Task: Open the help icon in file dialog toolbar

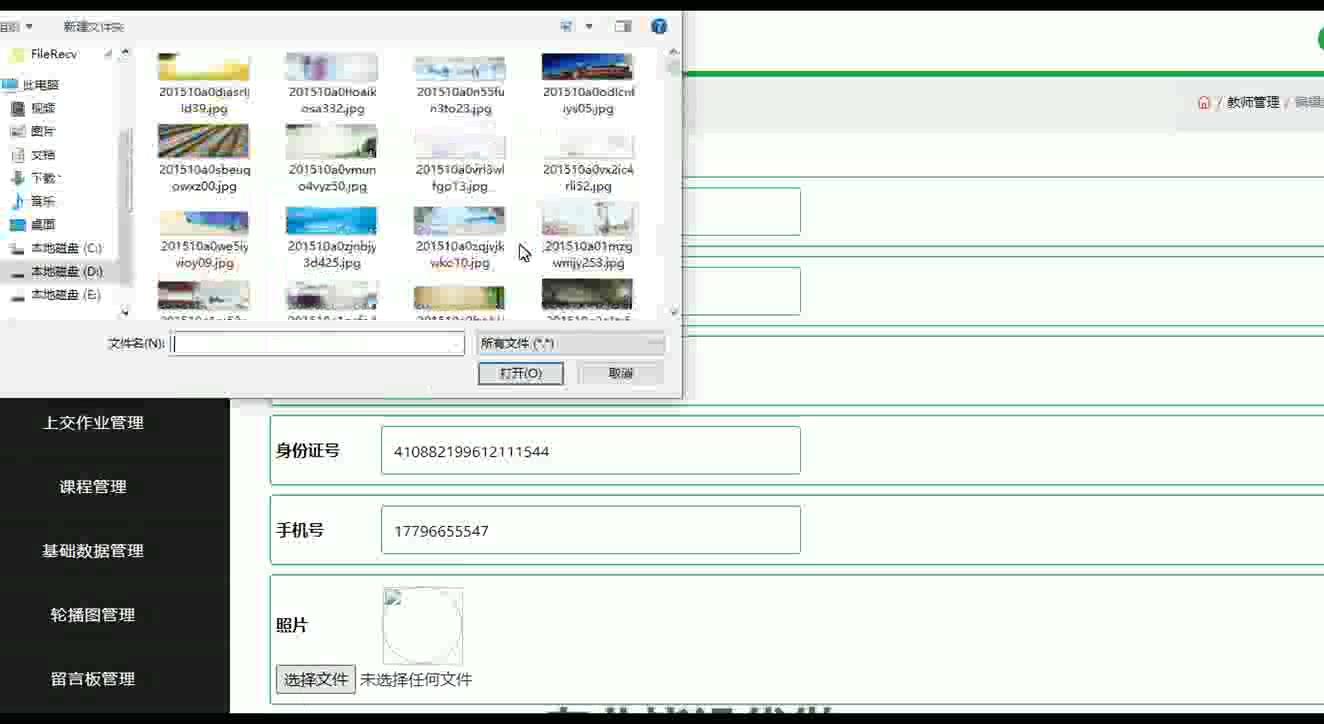Action: click(x=658, y=26)
